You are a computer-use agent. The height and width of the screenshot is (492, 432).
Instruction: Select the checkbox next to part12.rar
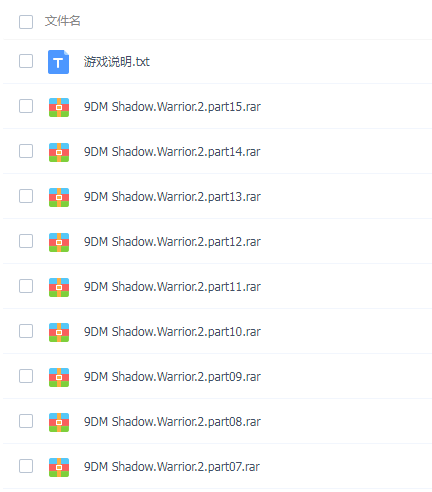coord(26,241)
